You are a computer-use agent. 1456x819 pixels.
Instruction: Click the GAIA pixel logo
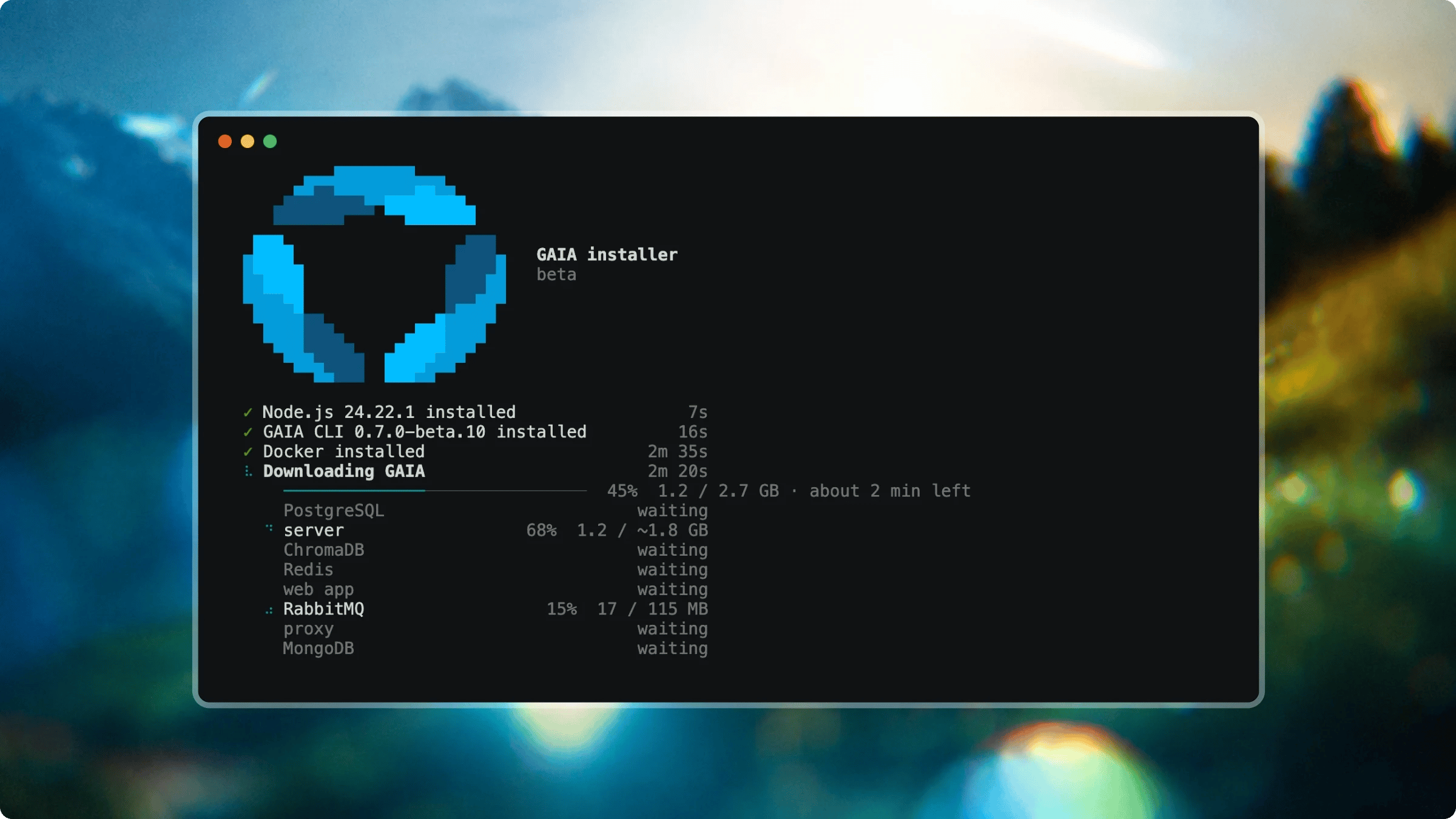(374, 274)
